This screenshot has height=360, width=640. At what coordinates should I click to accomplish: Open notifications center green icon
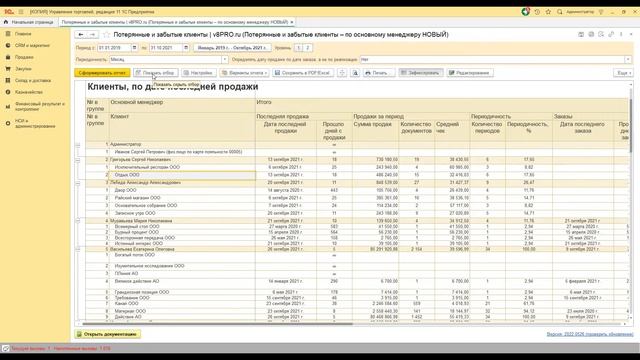click(526, 12)
